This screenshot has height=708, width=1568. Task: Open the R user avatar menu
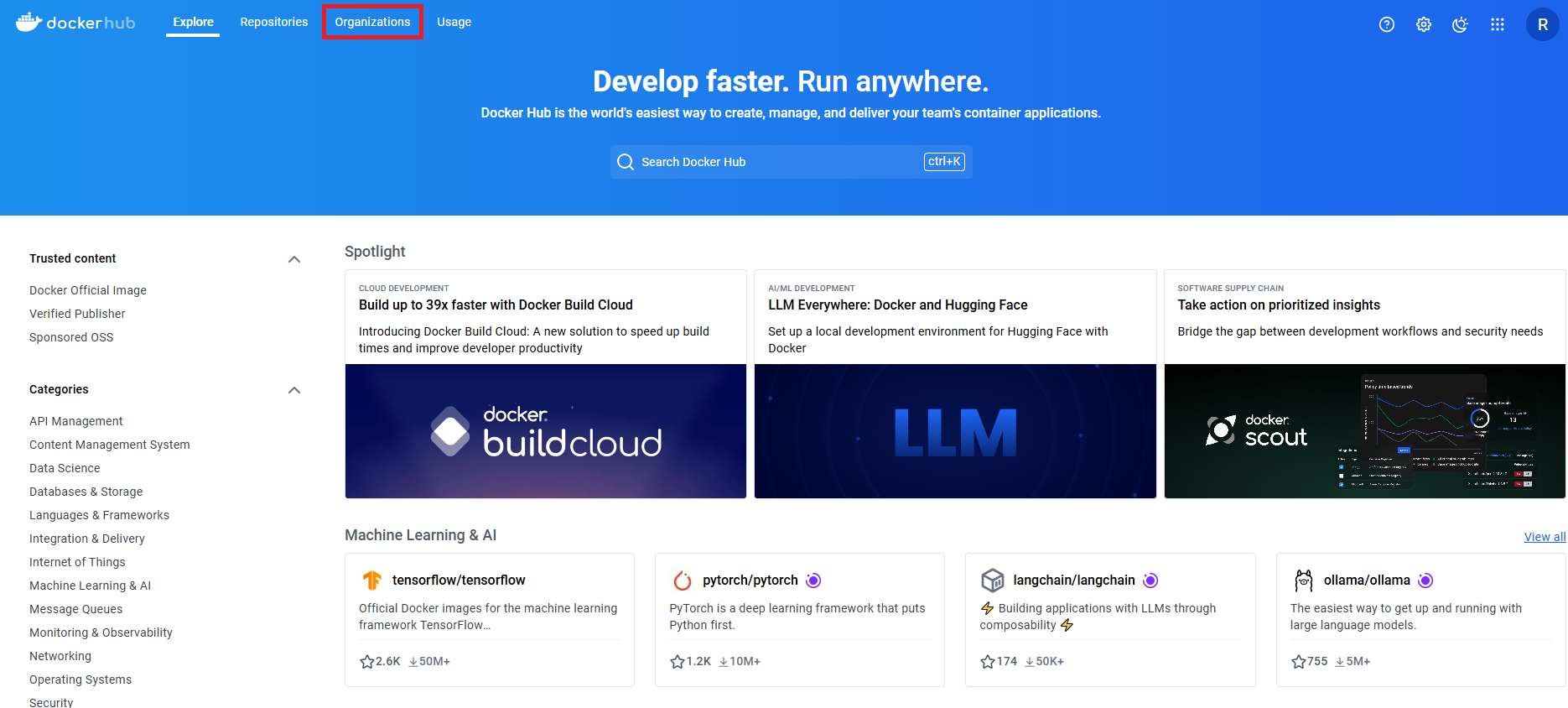pyautogui.click(x=1543, y=24)
